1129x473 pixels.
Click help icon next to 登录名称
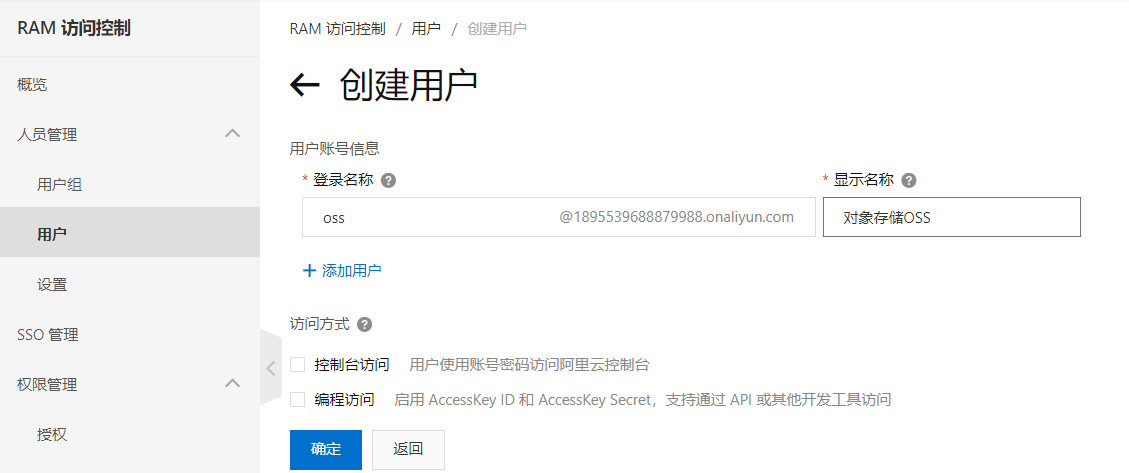388,180
